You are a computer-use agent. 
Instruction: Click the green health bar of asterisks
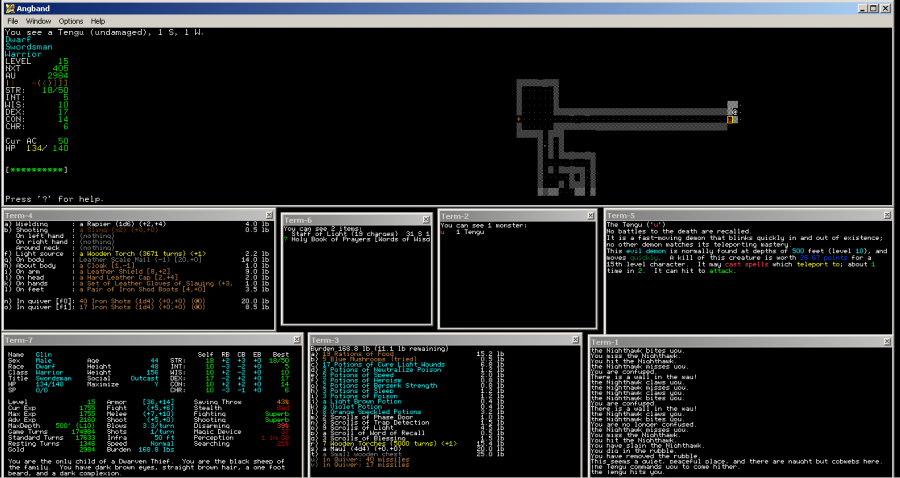click(x=36, y=170)
